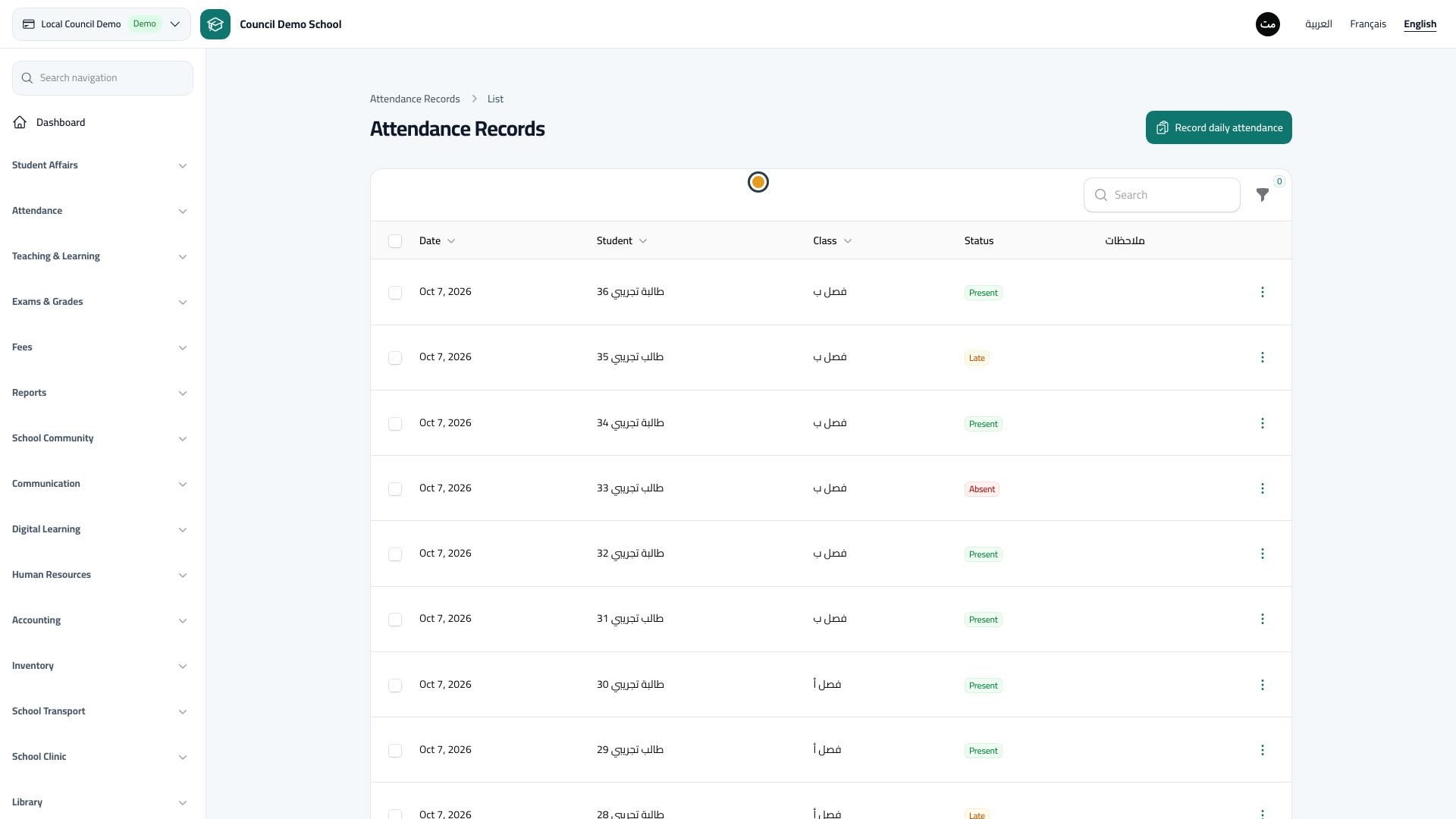Image resolution: width=1456 pixels, height=819 pixels.
Task: Open row actions for student 35 Late record
Action: coord(1263,357)
